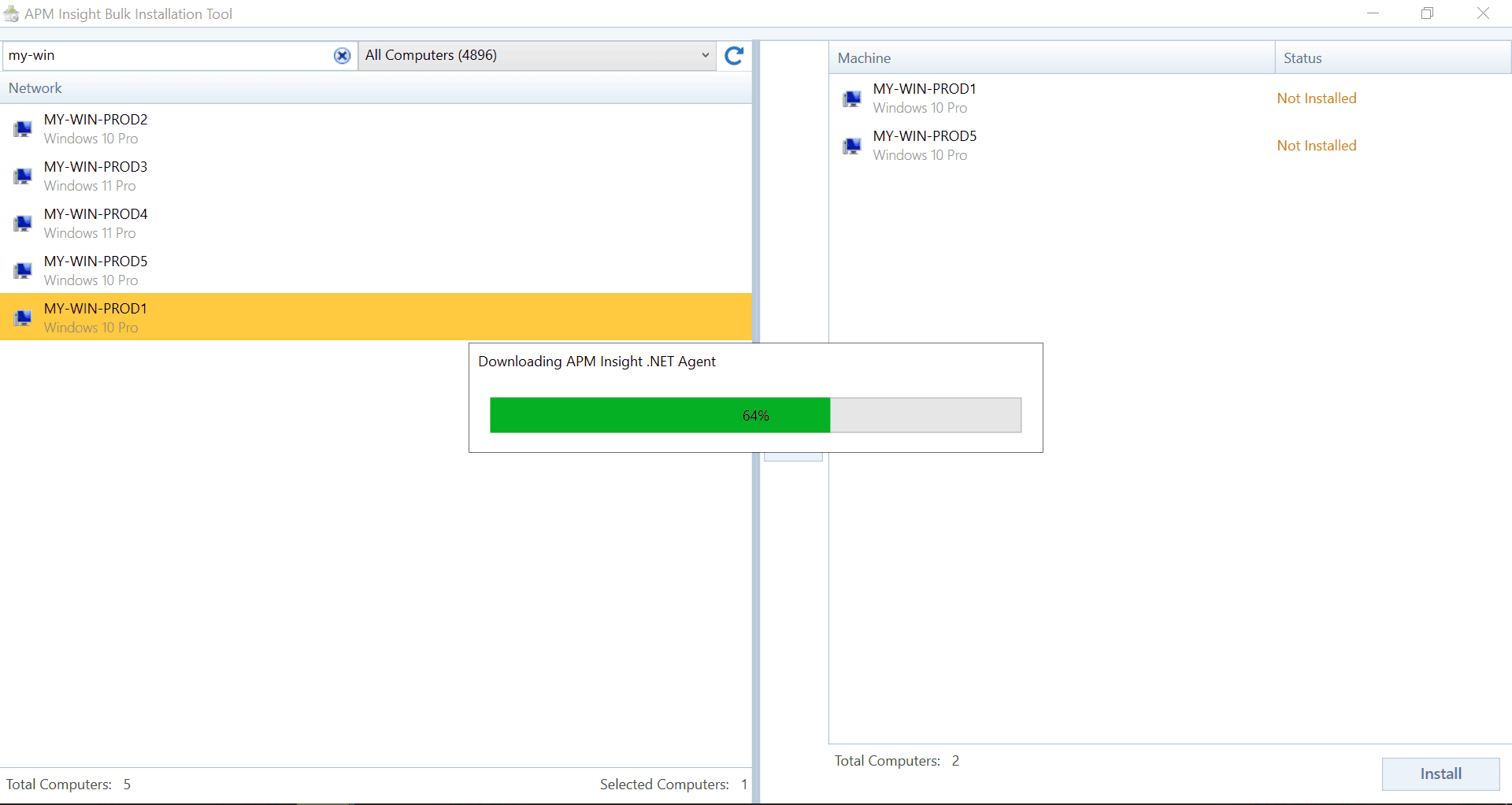The width and height of the screenshot is (1512, 805).
Task: Click Not Installed status for MY-WIN-PROD1
Action: [1317, 98]
